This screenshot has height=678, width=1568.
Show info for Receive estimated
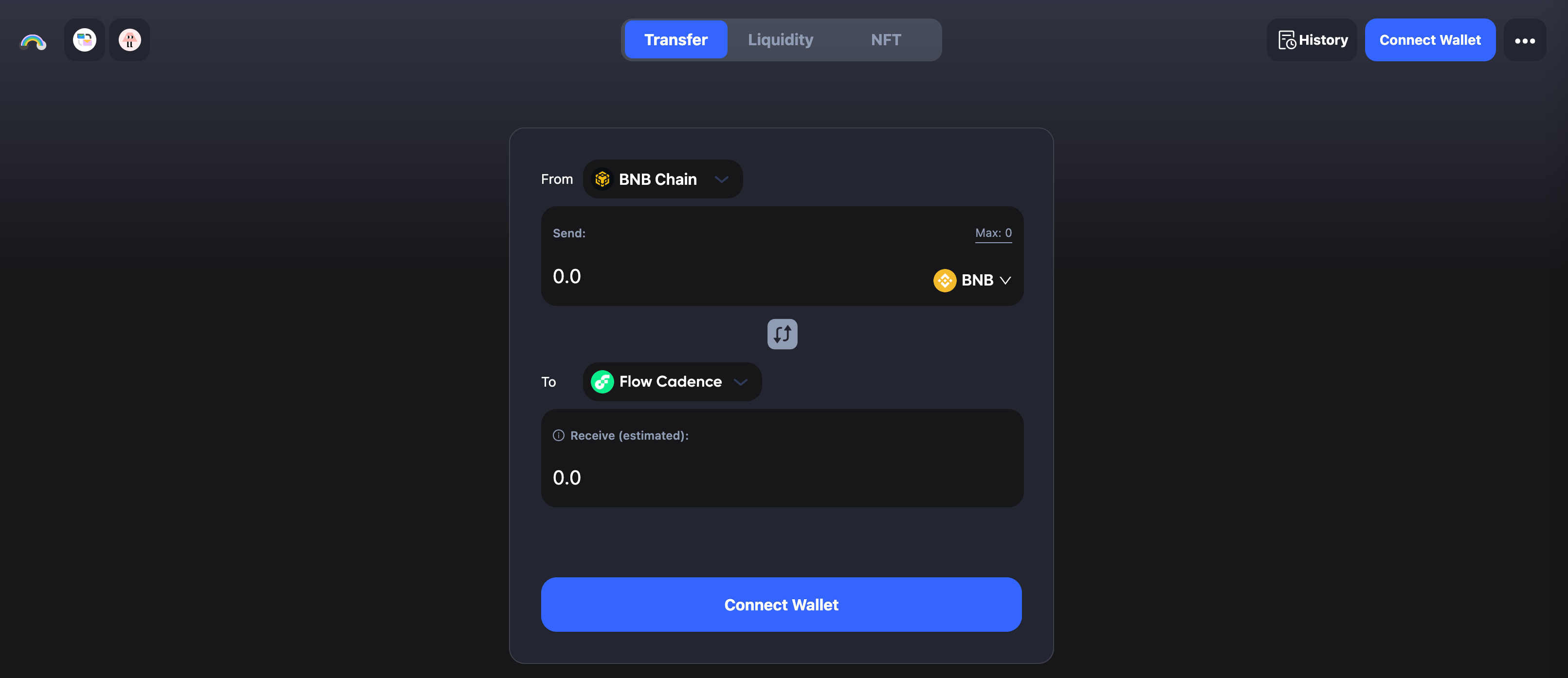tap(558, 435)
